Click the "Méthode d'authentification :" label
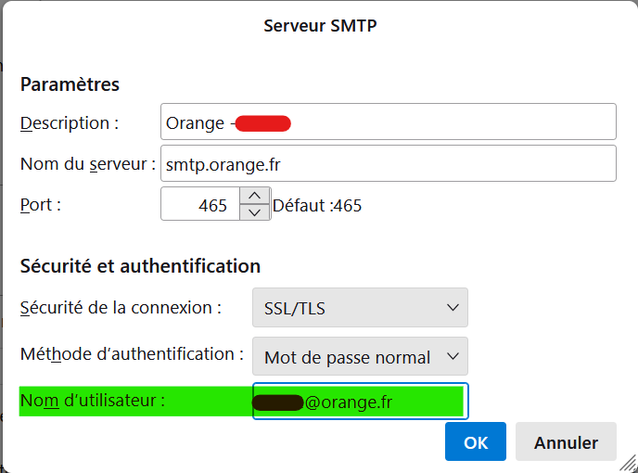The height and width of the screenshot is (473, 638). tap(132, 354)
